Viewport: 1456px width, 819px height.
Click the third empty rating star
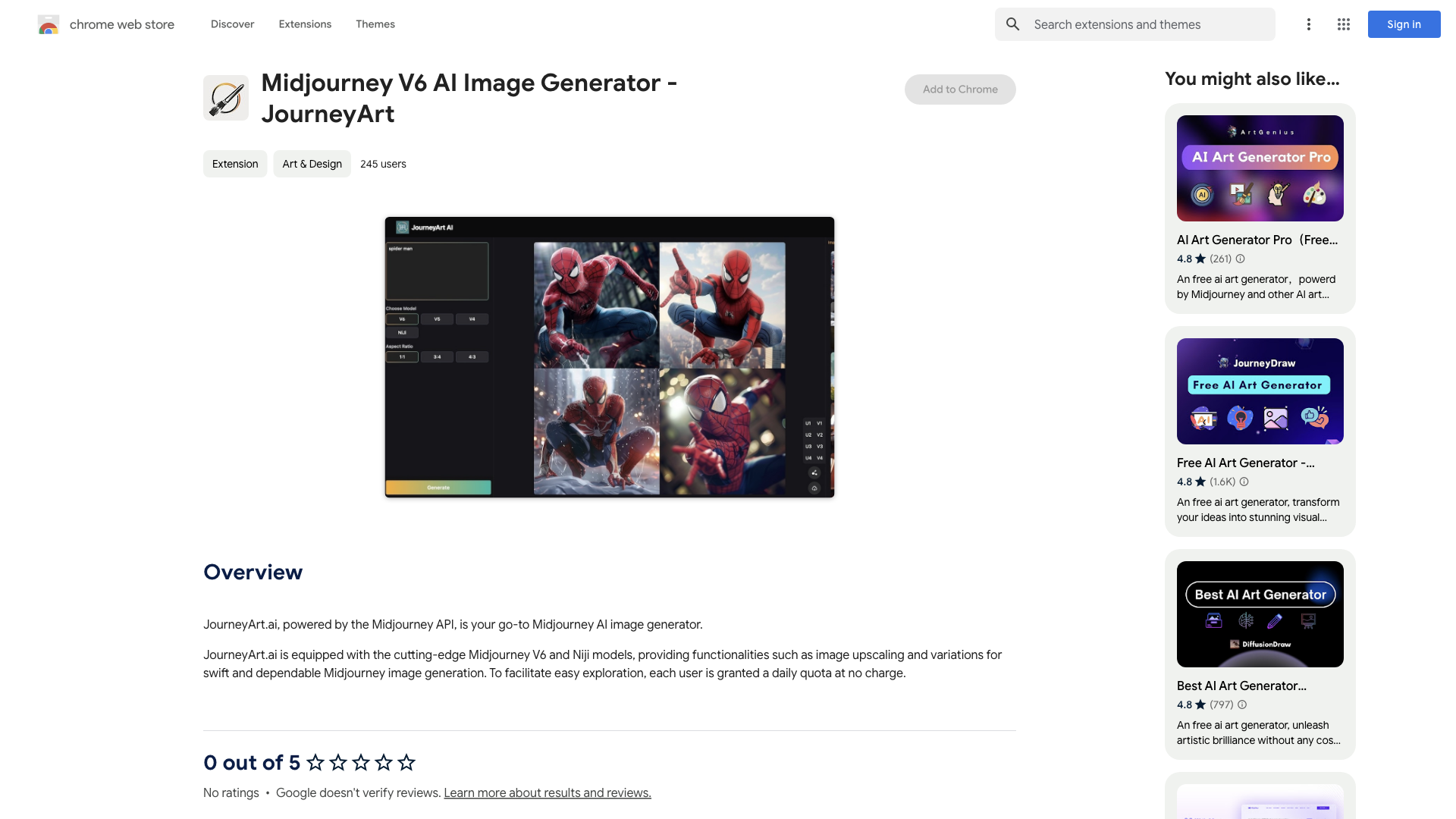point(361,762)
